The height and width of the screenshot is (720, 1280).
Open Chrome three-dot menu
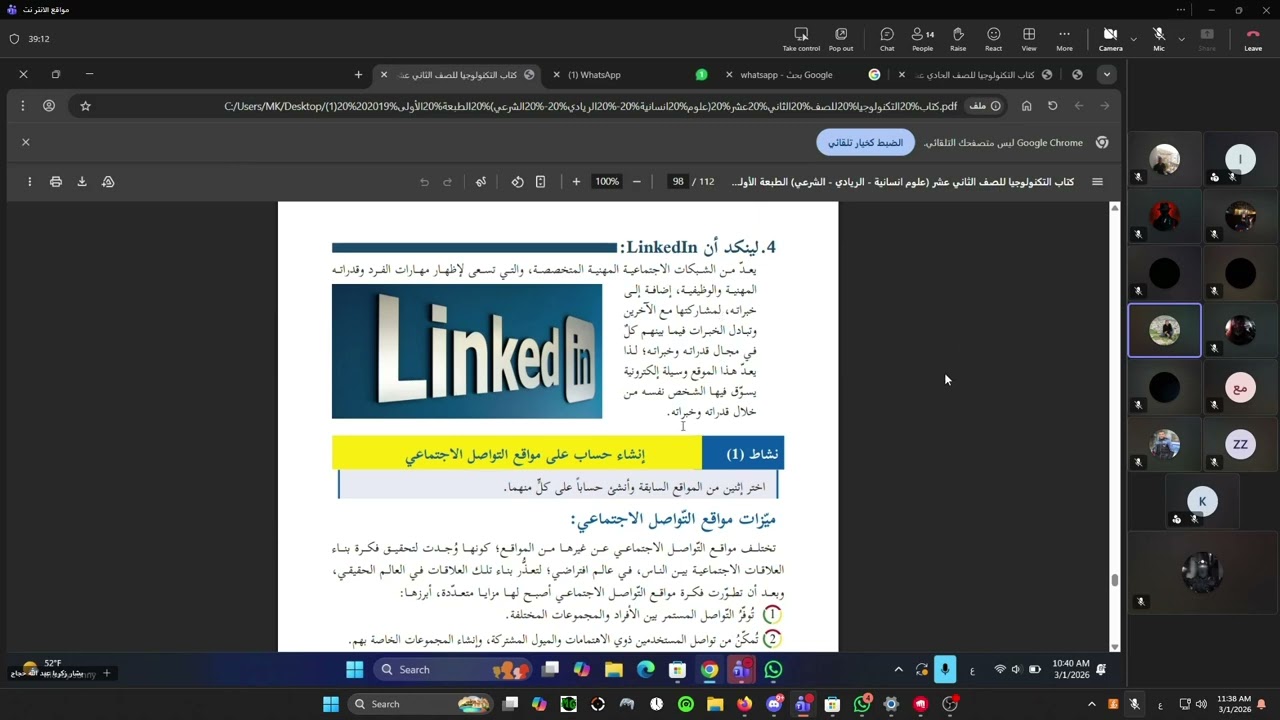click(x=23, y=106)
